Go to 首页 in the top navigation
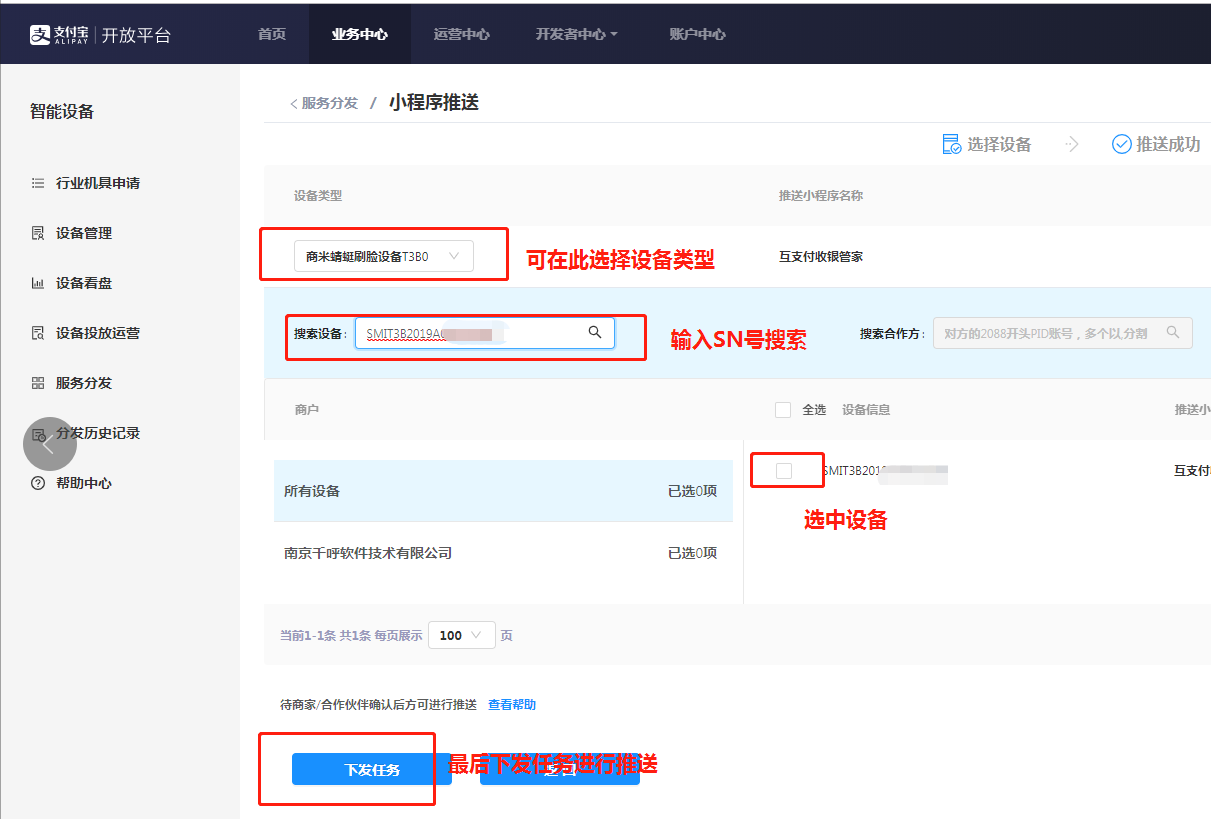This screenshot has height=819, width=1211. coord(271,34)
